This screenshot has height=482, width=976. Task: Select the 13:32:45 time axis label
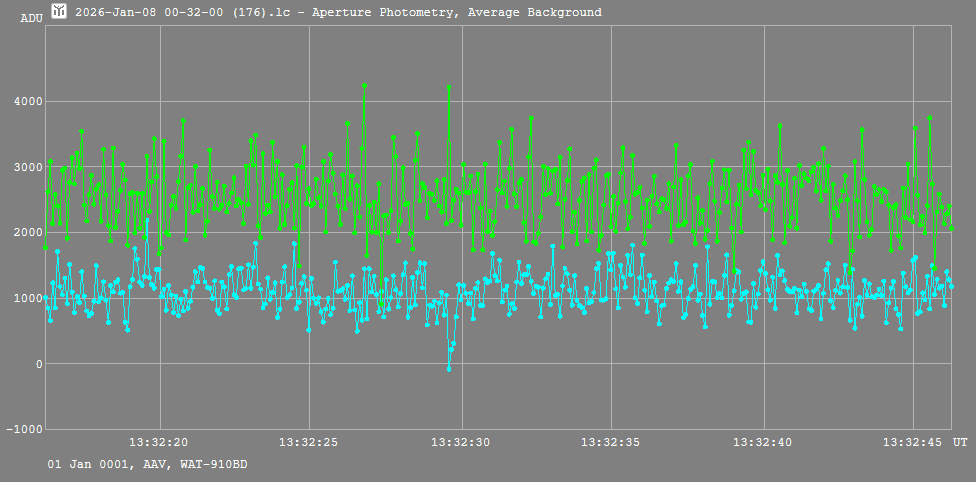point(914,442)
